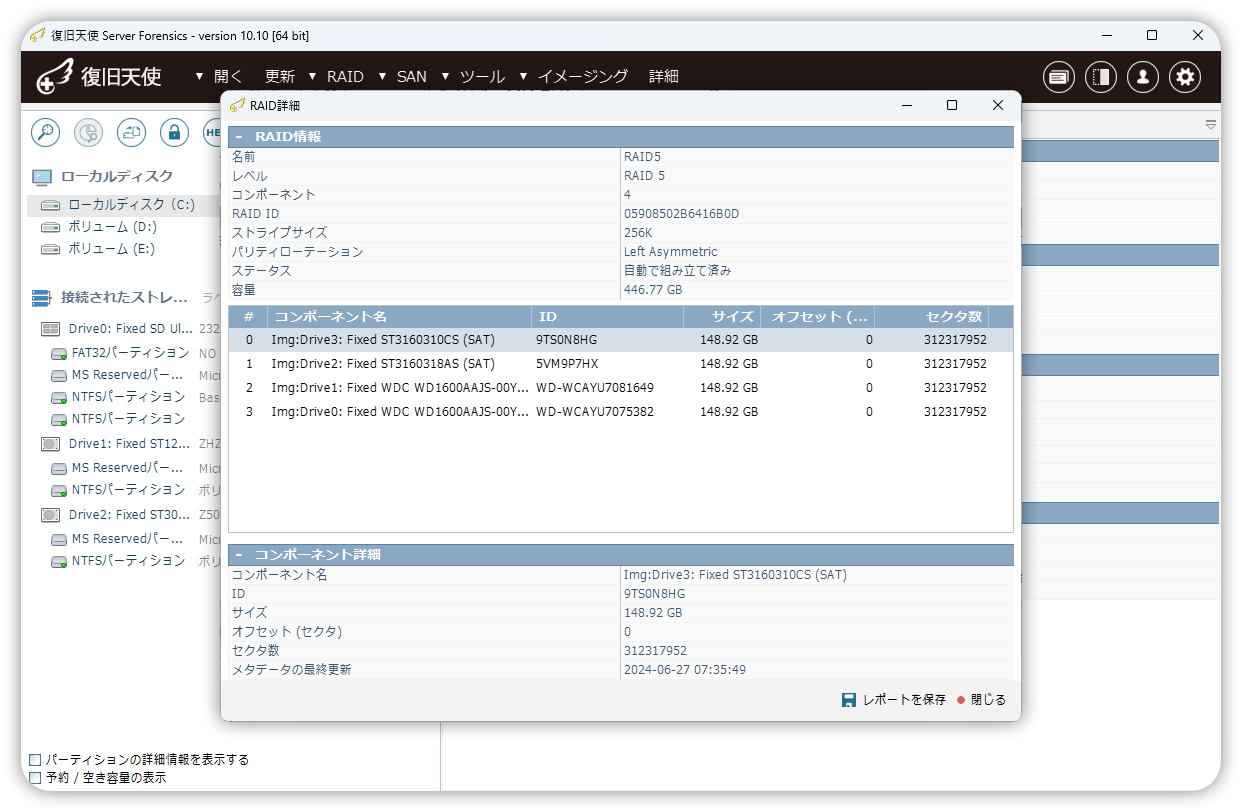The width and height of the screenshot is (1242, 812).
Task: Enable 予約 / 空き容量の表示 checkbox
Action: click(36, 777)
